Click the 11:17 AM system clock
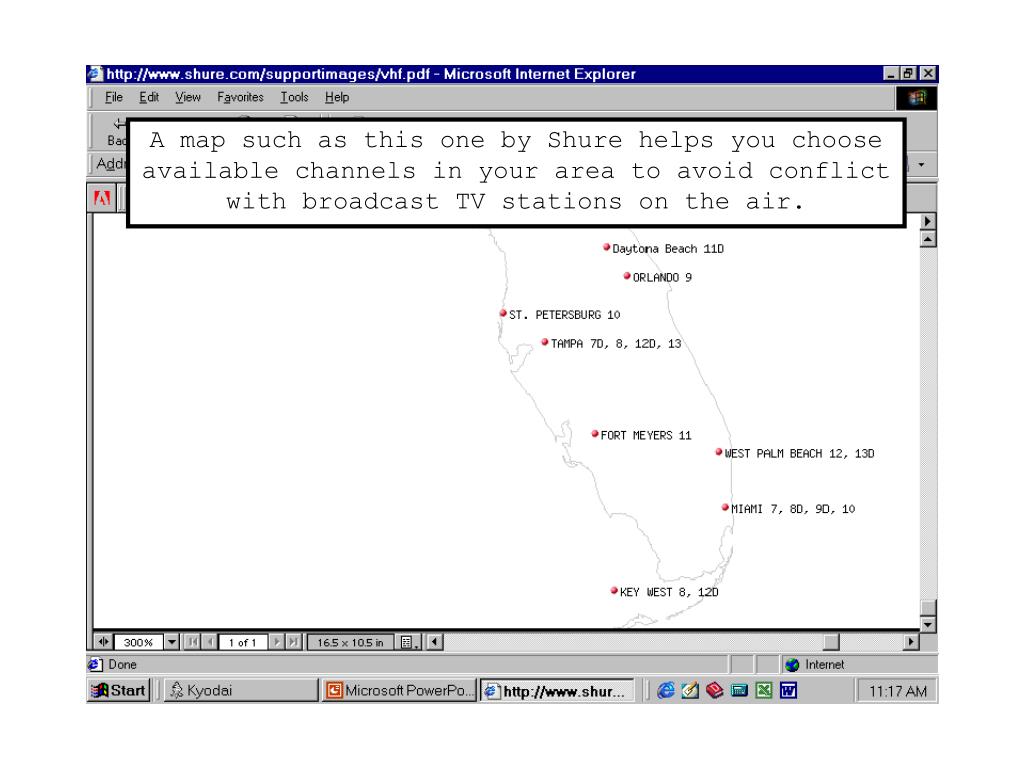The height and width of the screenshot is (768, 1024). click(897, 691)
